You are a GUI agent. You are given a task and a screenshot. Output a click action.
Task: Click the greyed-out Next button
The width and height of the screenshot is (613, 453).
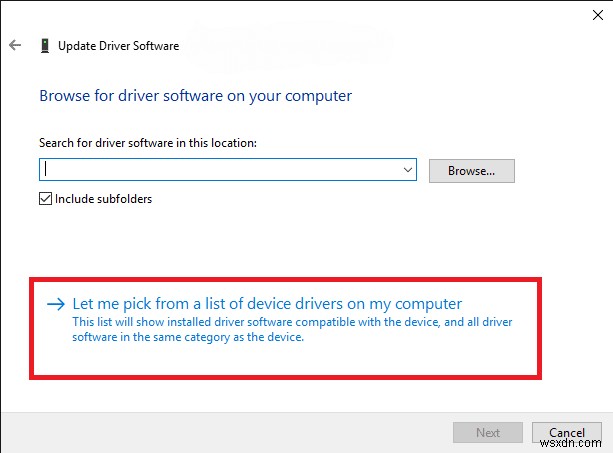(x=488, y=432)
